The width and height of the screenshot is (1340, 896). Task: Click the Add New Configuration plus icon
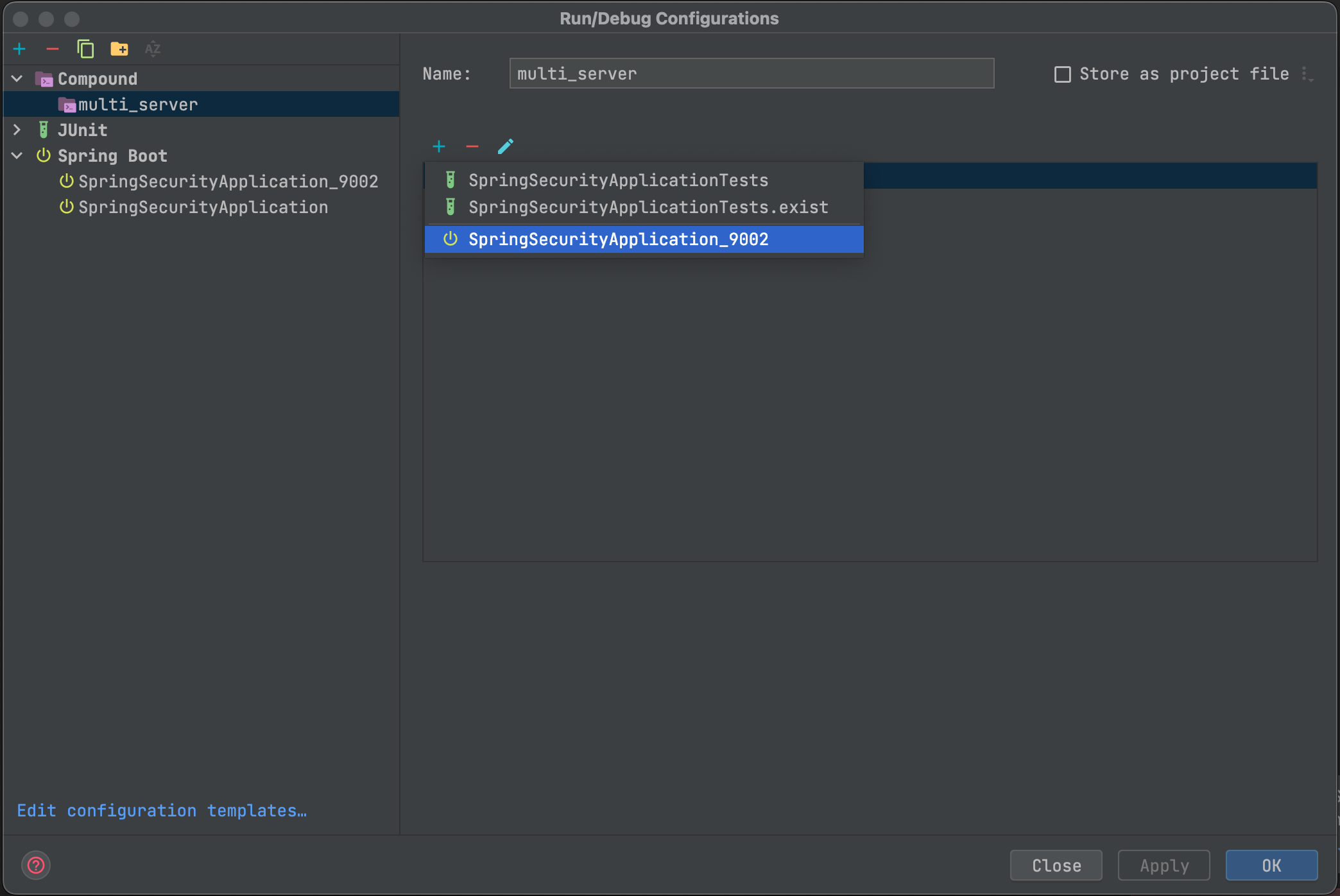pos(19,49)
